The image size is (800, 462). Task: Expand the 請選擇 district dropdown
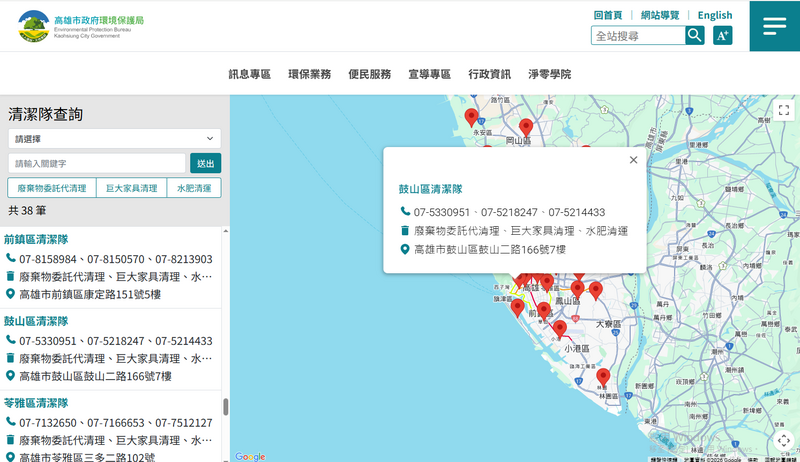[114, 139]
